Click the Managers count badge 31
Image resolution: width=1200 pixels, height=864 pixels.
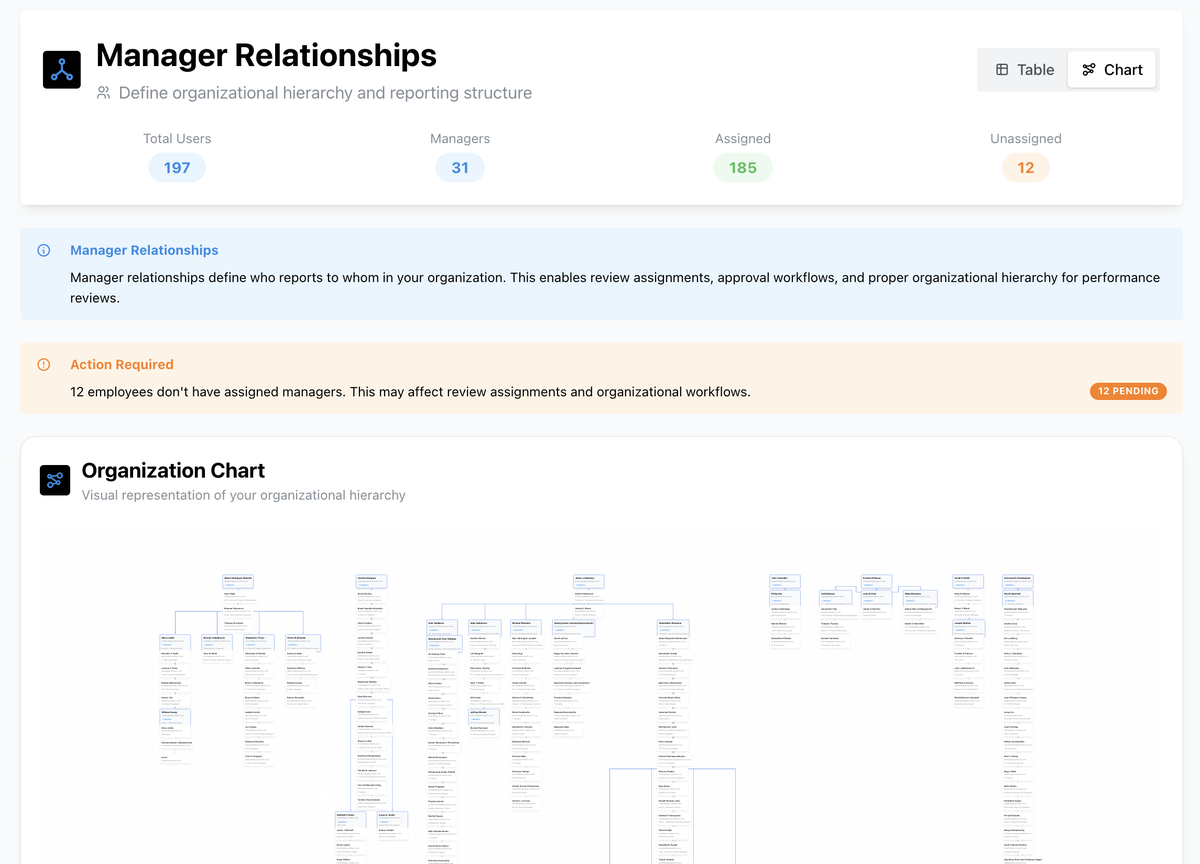[460, 168]
